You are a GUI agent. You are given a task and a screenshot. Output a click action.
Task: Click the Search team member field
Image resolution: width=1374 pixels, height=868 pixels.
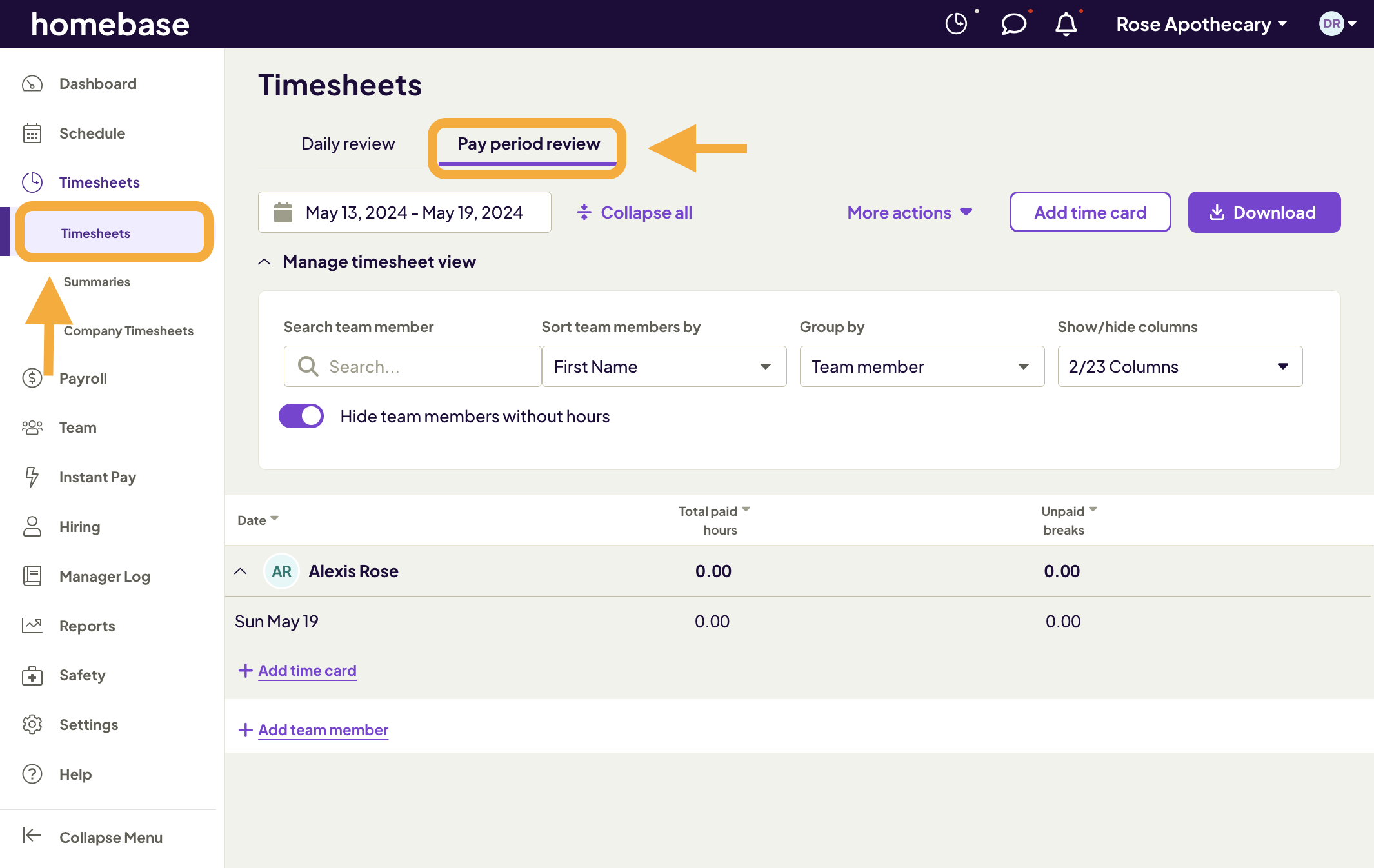tap(412, 366)
